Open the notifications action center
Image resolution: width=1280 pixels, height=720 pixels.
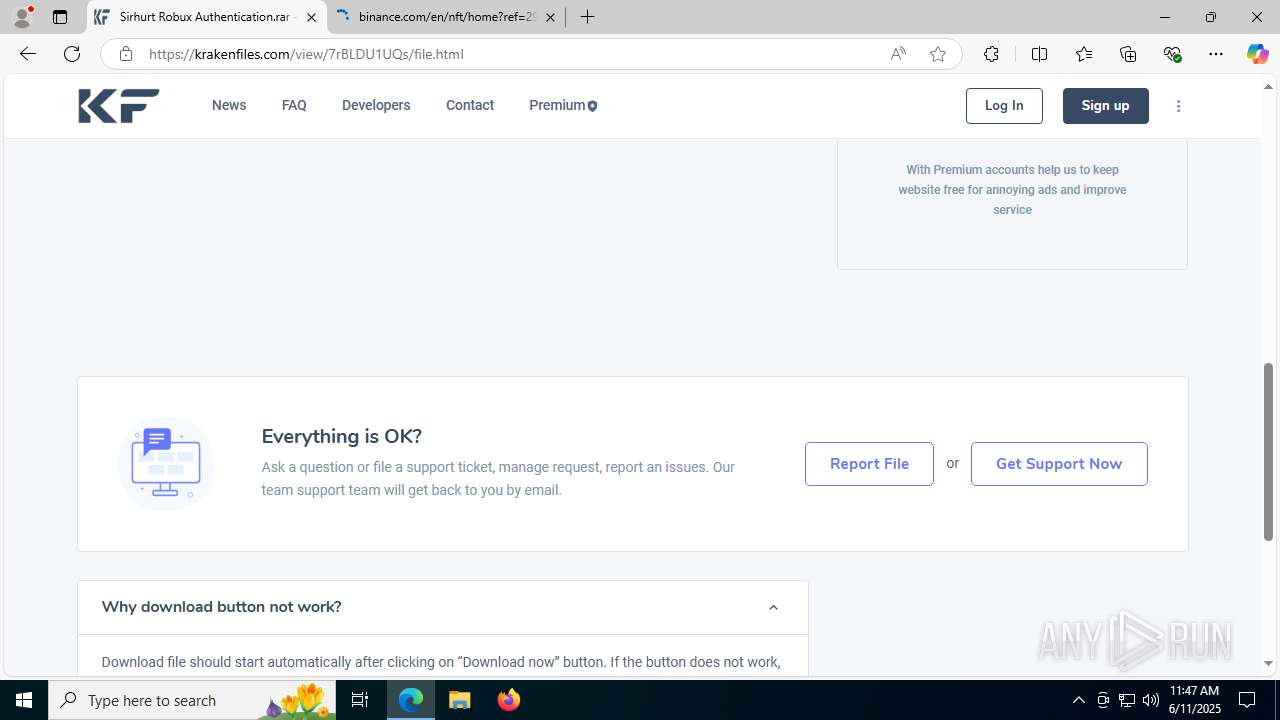pos(1247,700)
